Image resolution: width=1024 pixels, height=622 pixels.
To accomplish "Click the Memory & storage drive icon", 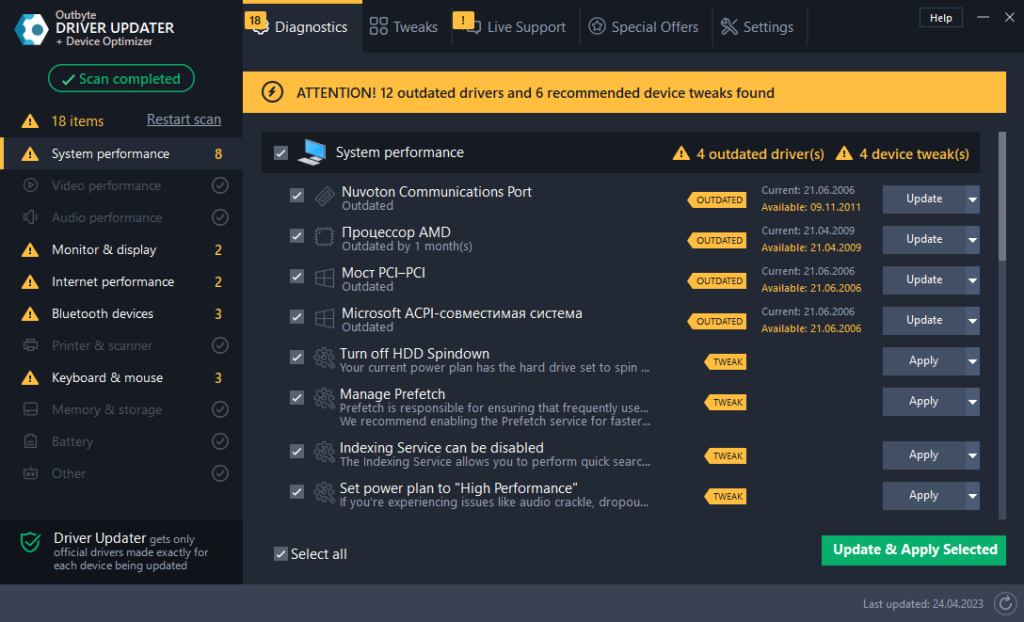I will [30, 409].
